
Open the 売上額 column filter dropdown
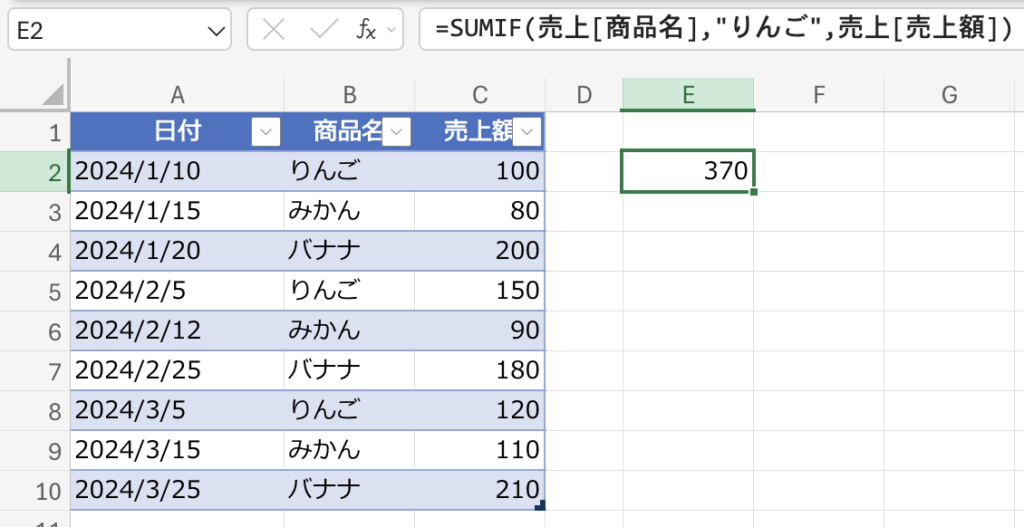pyautogui.click(x=528, y=131)
